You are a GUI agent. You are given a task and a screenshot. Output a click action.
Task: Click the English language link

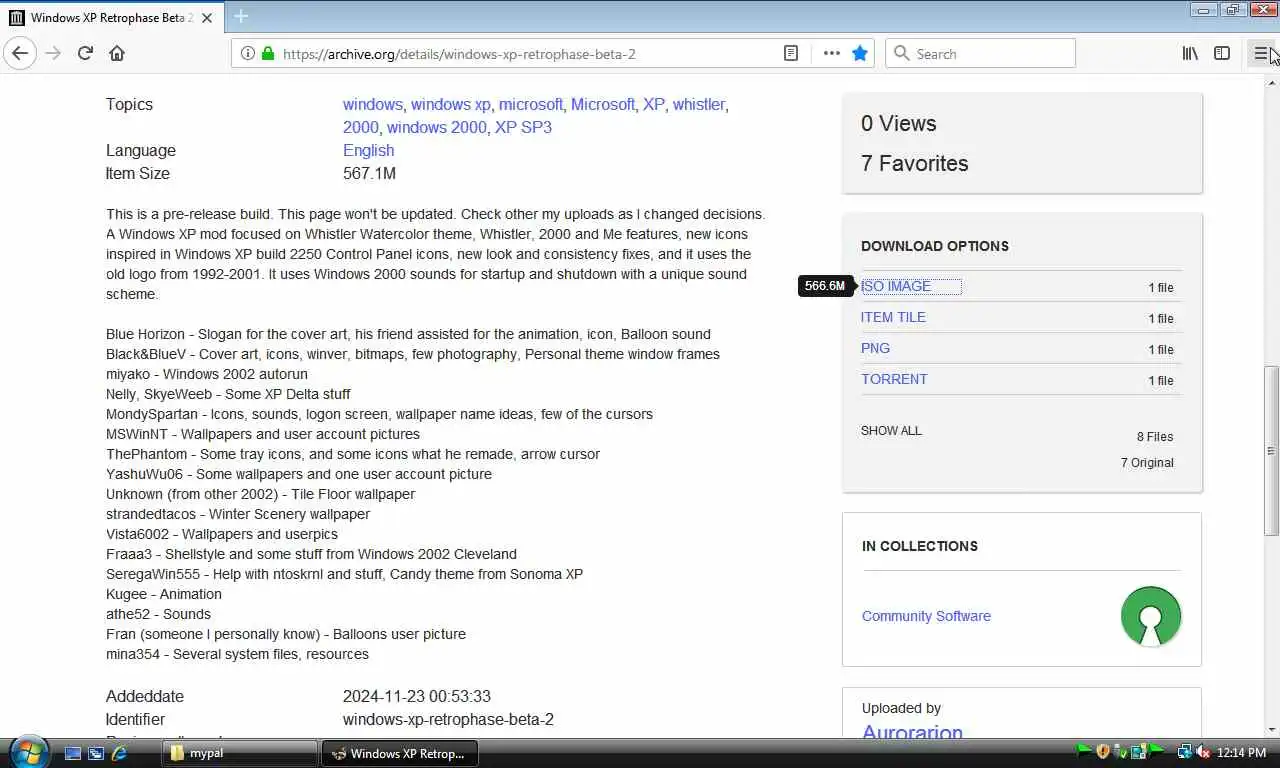[x=368, y=150]
